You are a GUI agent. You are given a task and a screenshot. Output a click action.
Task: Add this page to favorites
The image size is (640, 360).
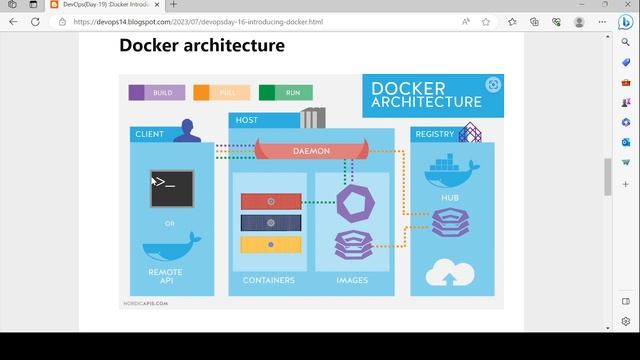coord(485,22)
